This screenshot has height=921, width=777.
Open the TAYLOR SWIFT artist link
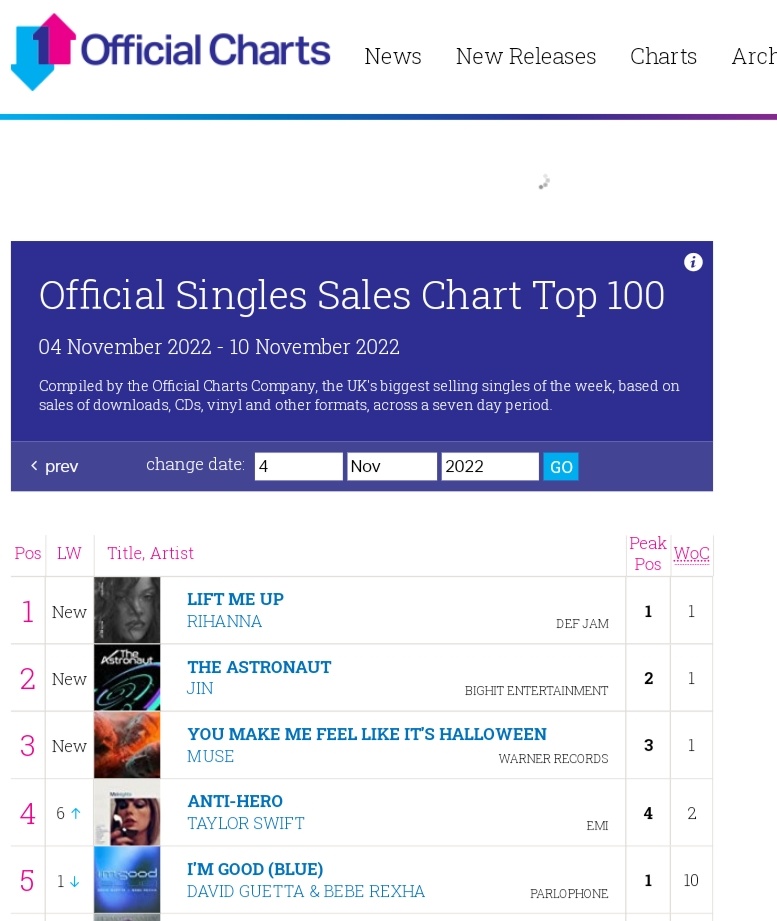pyautogui.click(x=245, y=823)
